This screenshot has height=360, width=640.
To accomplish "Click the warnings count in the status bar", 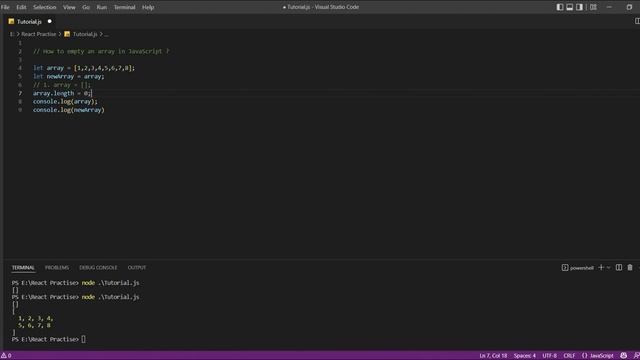I will 6,356.
